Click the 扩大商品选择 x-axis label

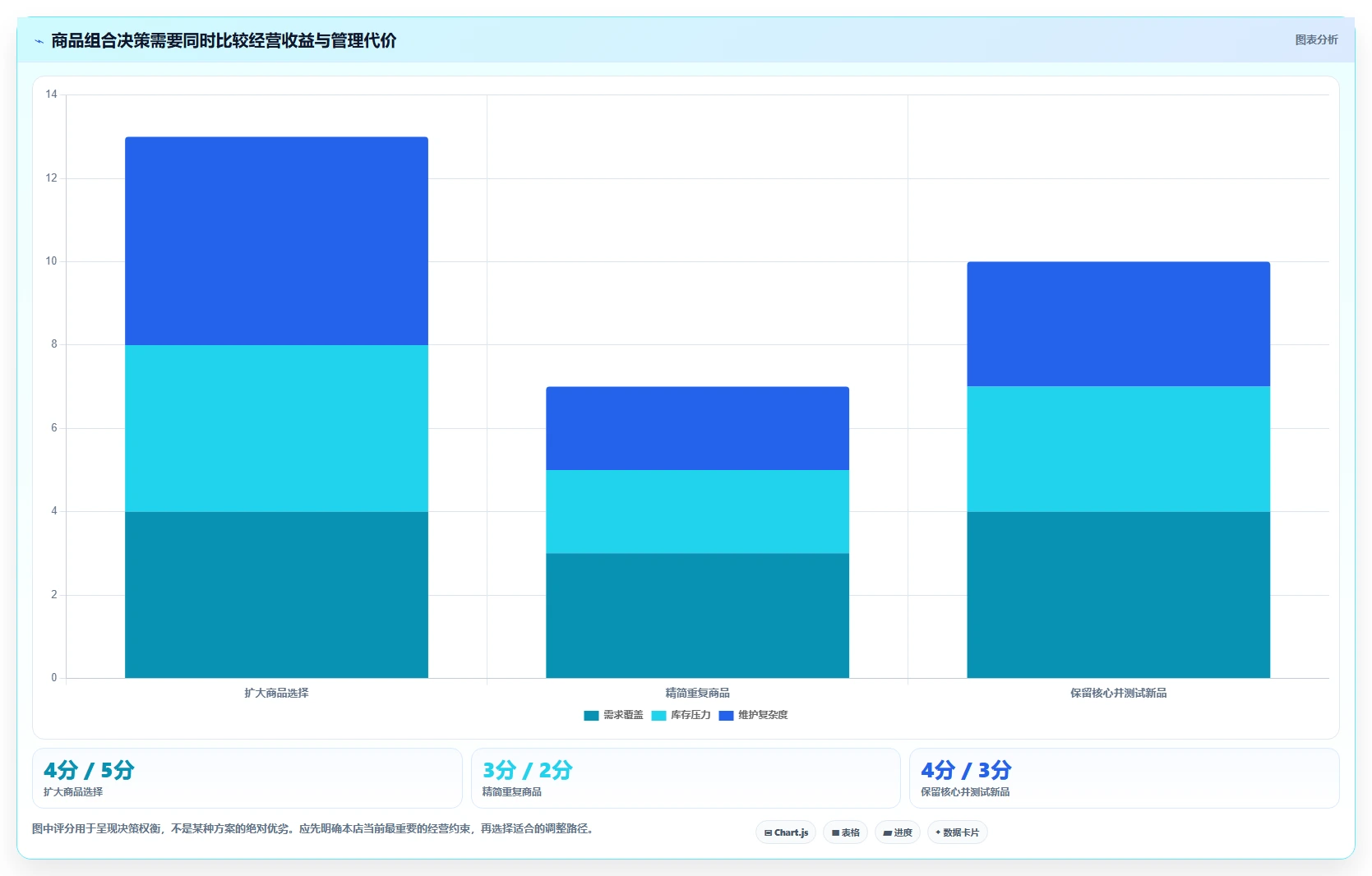276,693
